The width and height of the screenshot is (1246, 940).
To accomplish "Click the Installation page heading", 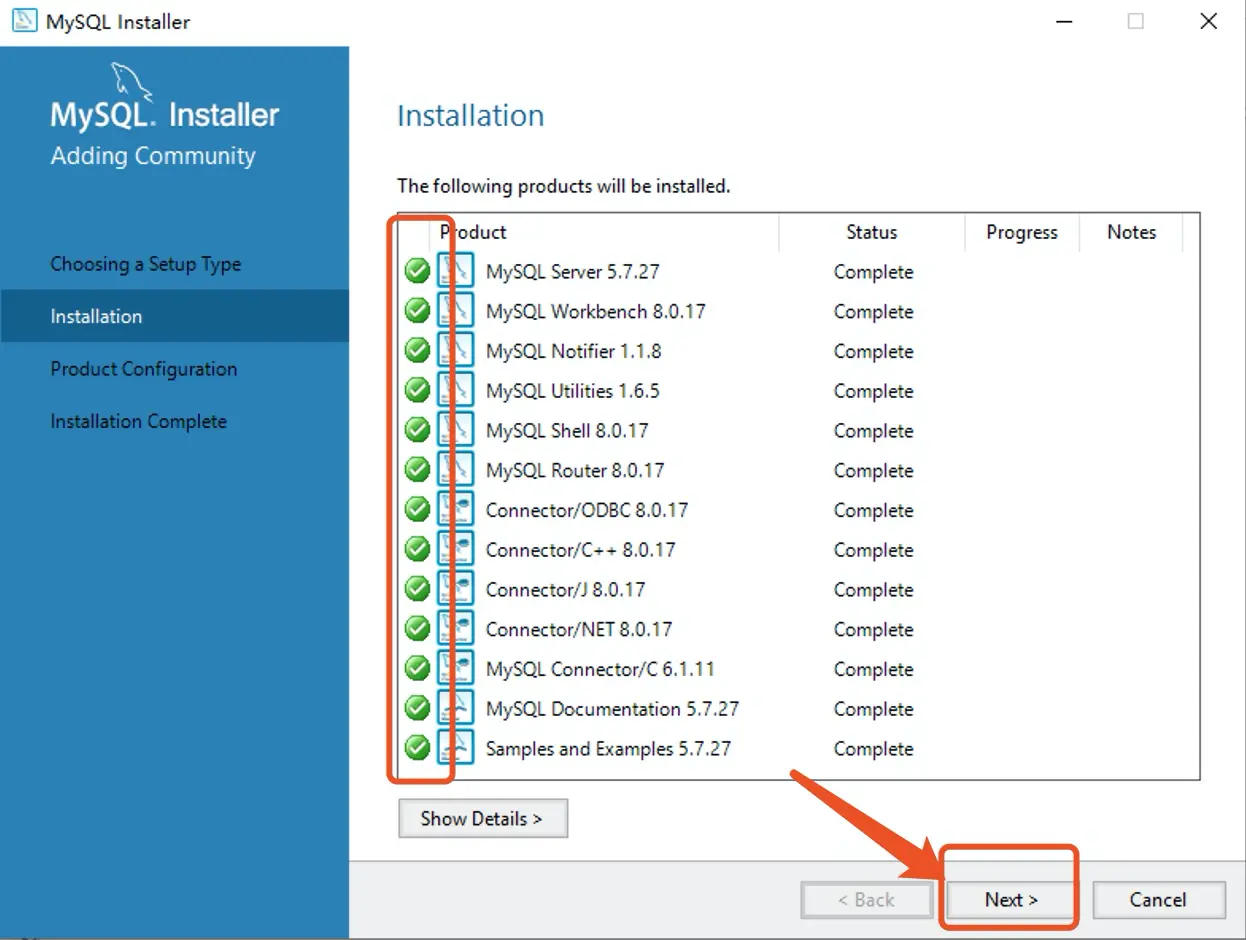I will (x=470, y=115).
